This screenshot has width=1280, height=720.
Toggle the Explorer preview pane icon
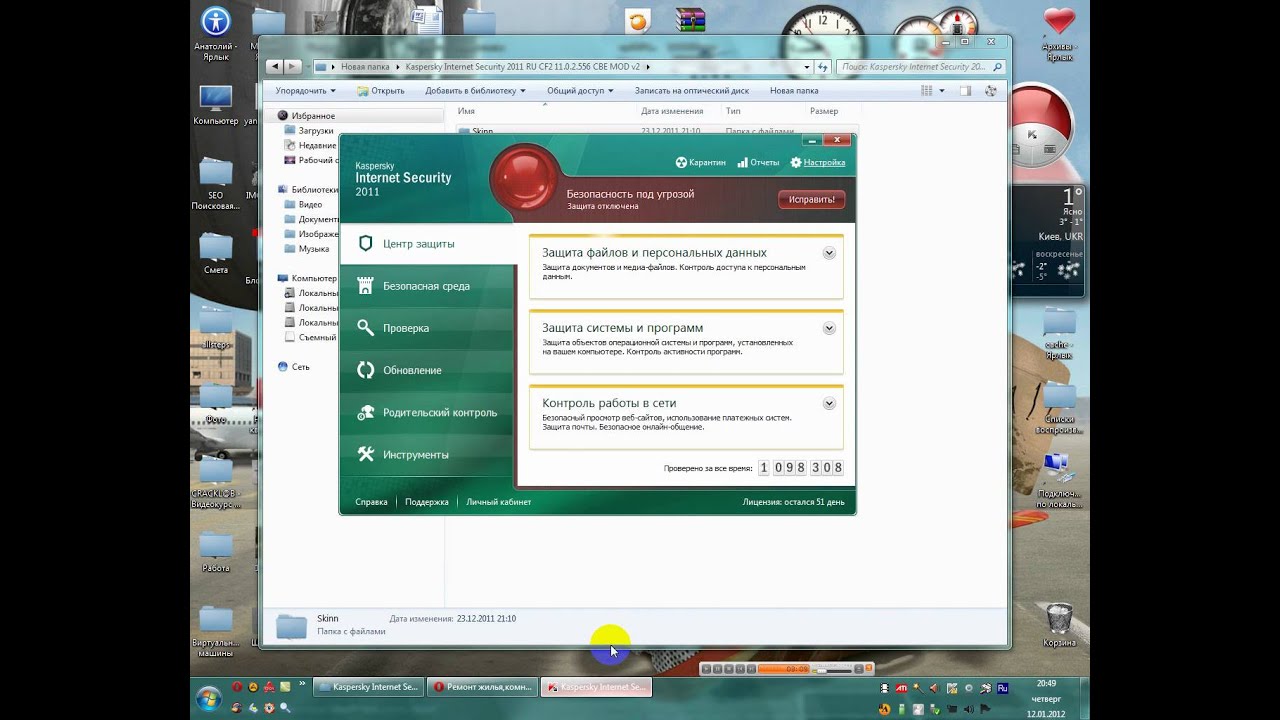(965, 91)
